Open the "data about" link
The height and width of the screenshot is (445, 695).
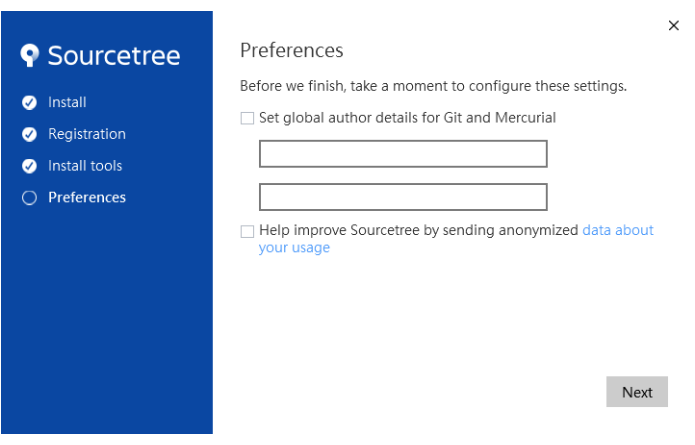(618, 230)
